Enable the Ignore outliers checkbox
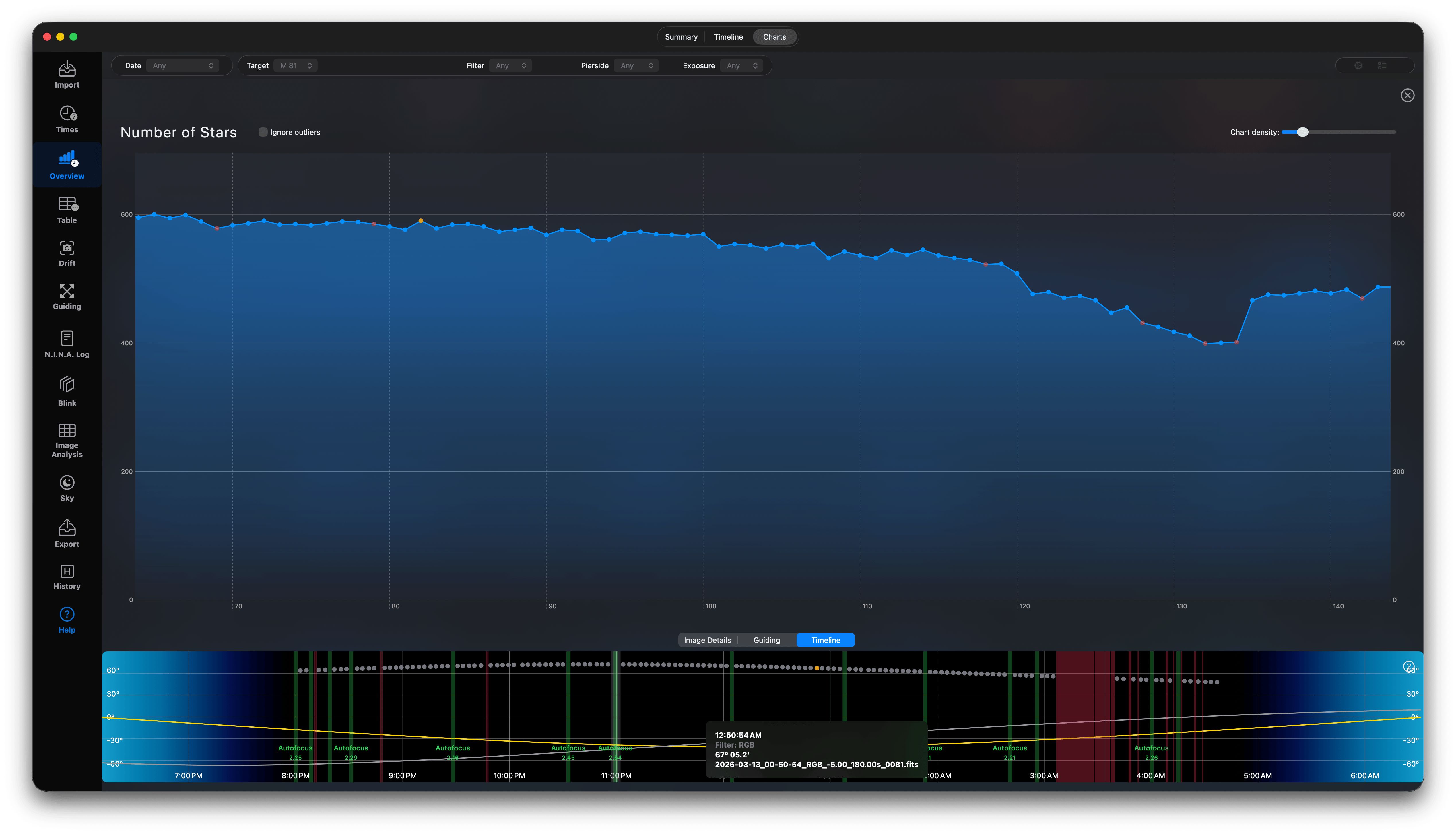Image resolution: width=1456 pixels, height=834 pixels. point(263,132)
